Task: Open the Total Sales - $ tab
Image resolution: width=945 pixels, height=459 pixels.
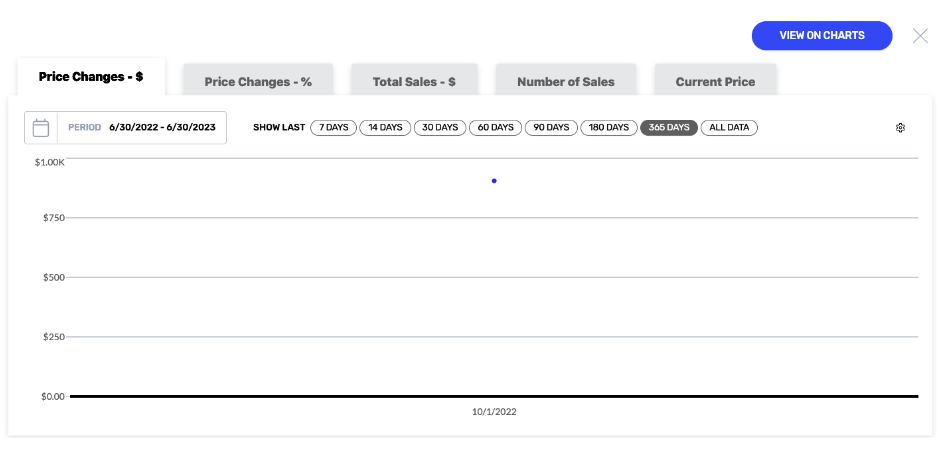Action: click(414, 80)
